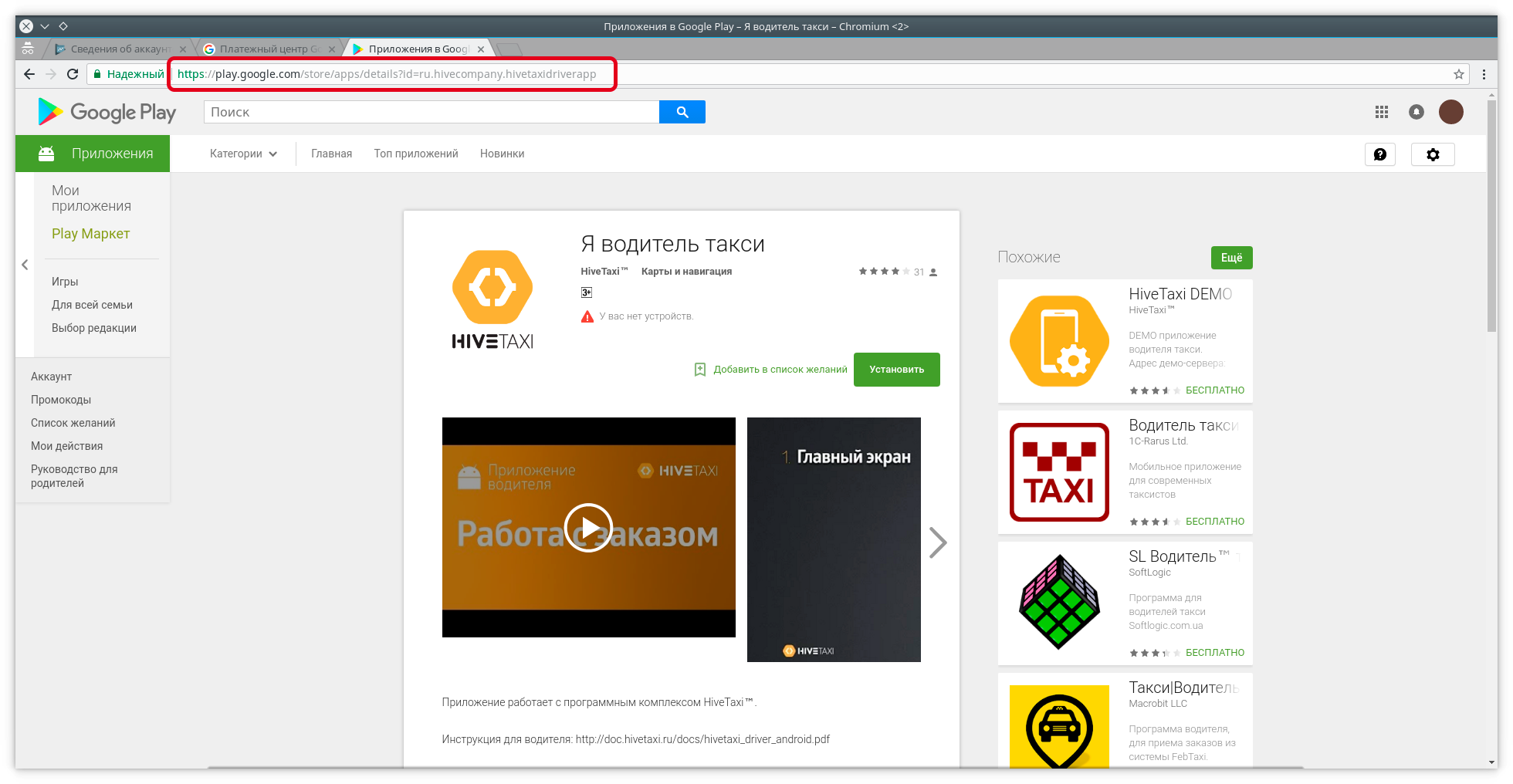Click the HiveTaxi DEMO app icon
Viewport: 1513px width, 784px height.
(x=1060, y=341)
